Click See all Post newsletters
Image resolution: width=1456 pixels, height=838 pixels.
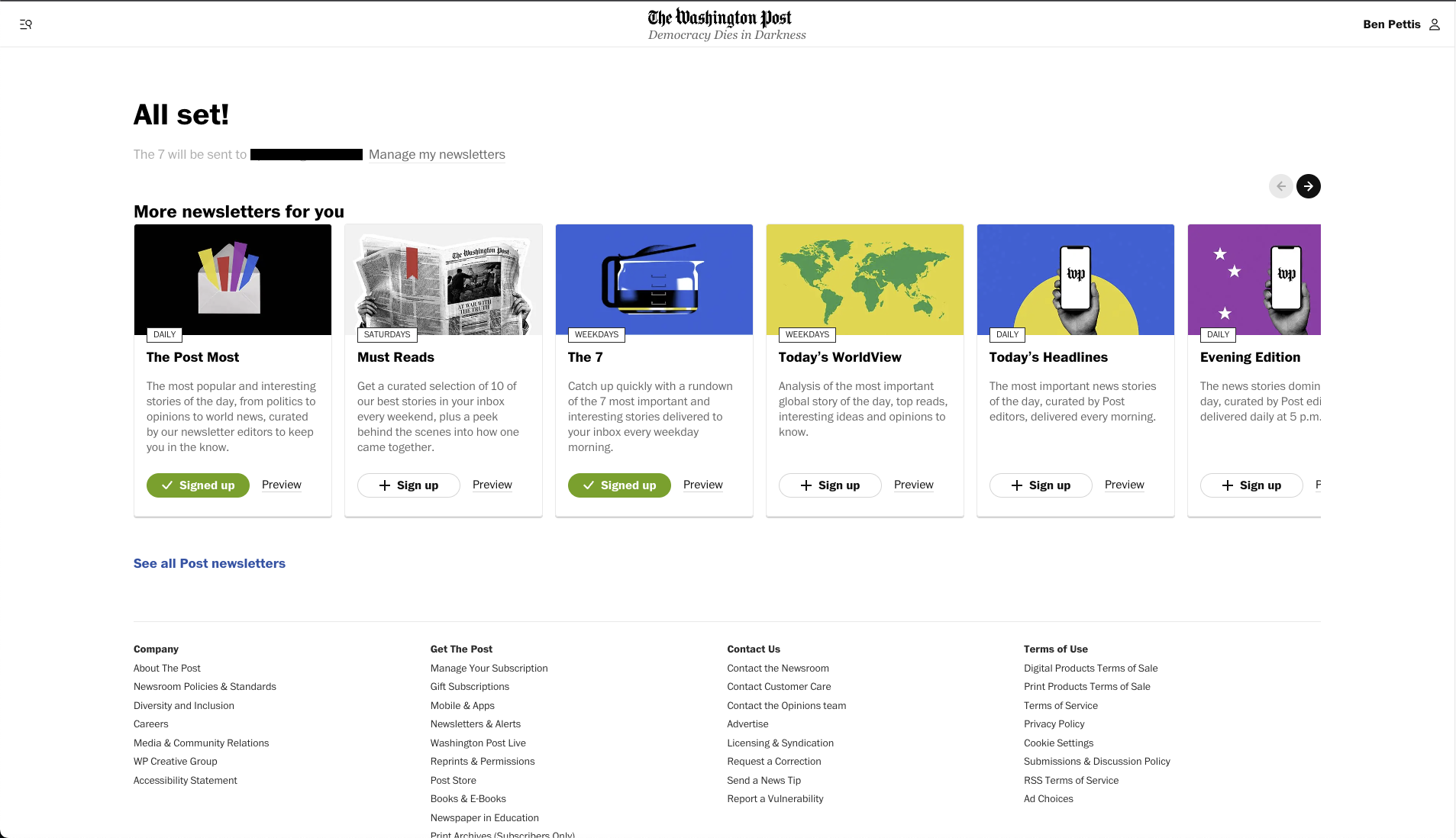(209, 563)
